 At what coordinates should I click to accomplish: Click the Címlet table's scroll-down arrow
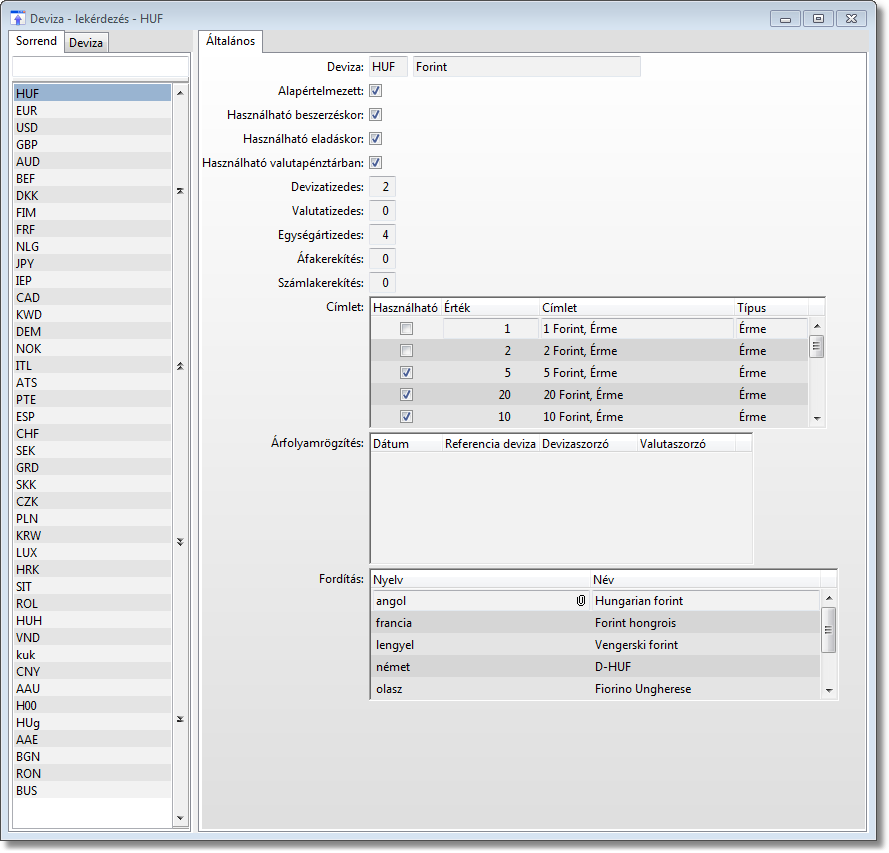tap(816, 418)
